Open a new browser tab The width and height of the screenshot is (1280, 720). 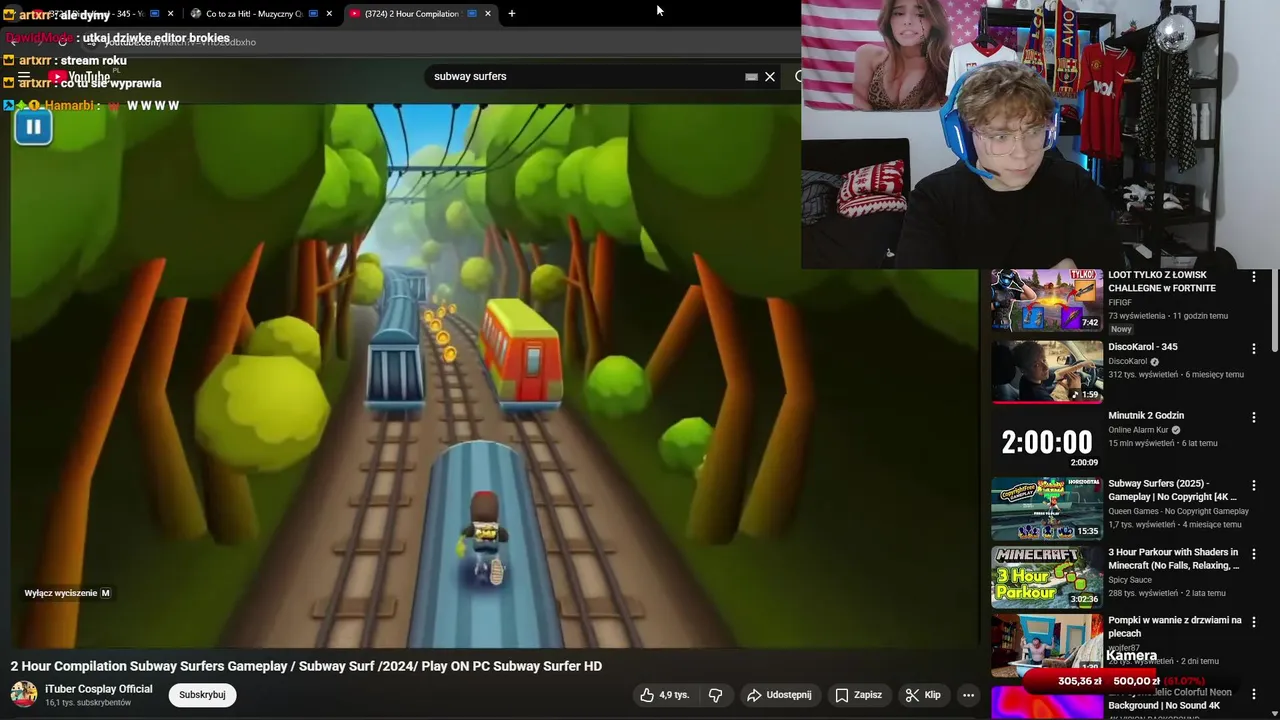(512, 14)
